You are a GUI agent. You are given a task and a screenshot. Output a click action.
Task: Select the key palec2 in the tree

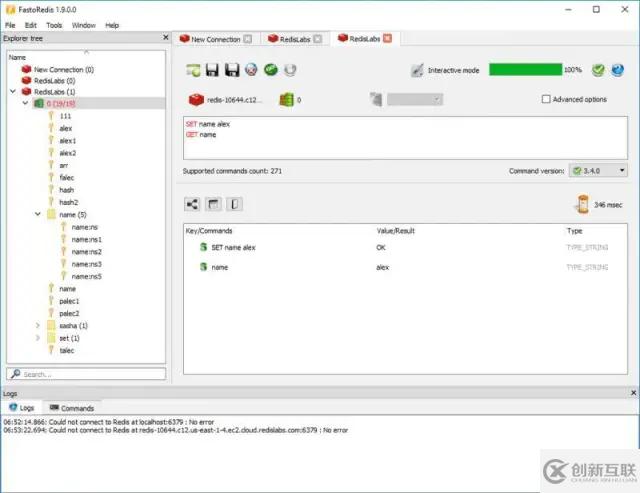69,313
